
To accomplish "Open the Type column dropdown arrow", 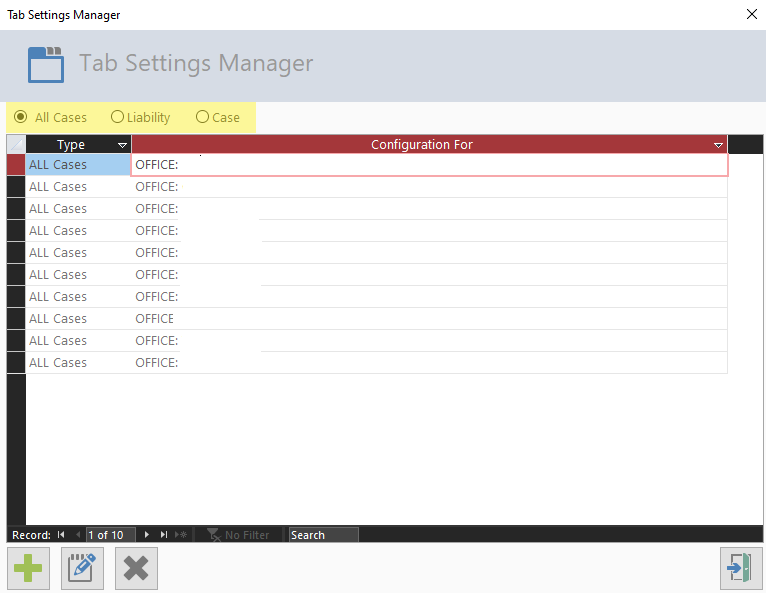I will click(122, 145).
